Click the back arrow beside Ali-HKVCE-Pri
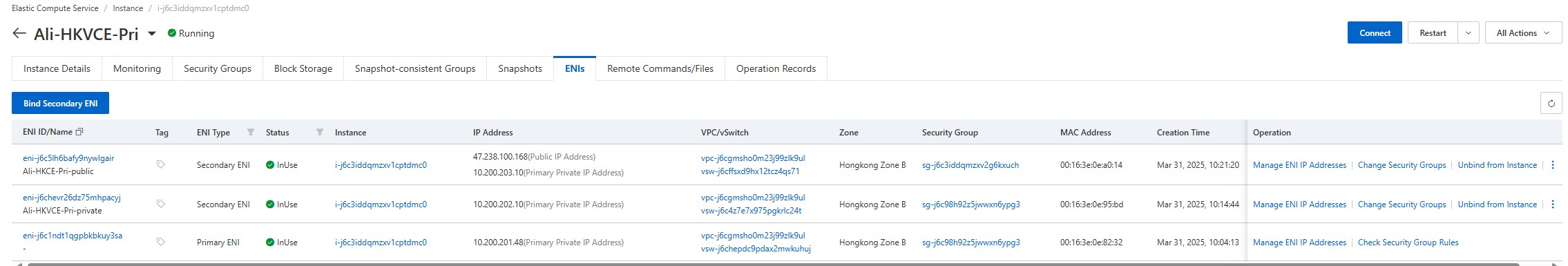This screenshot has width=1568, height=266. [x=19, y=33]
